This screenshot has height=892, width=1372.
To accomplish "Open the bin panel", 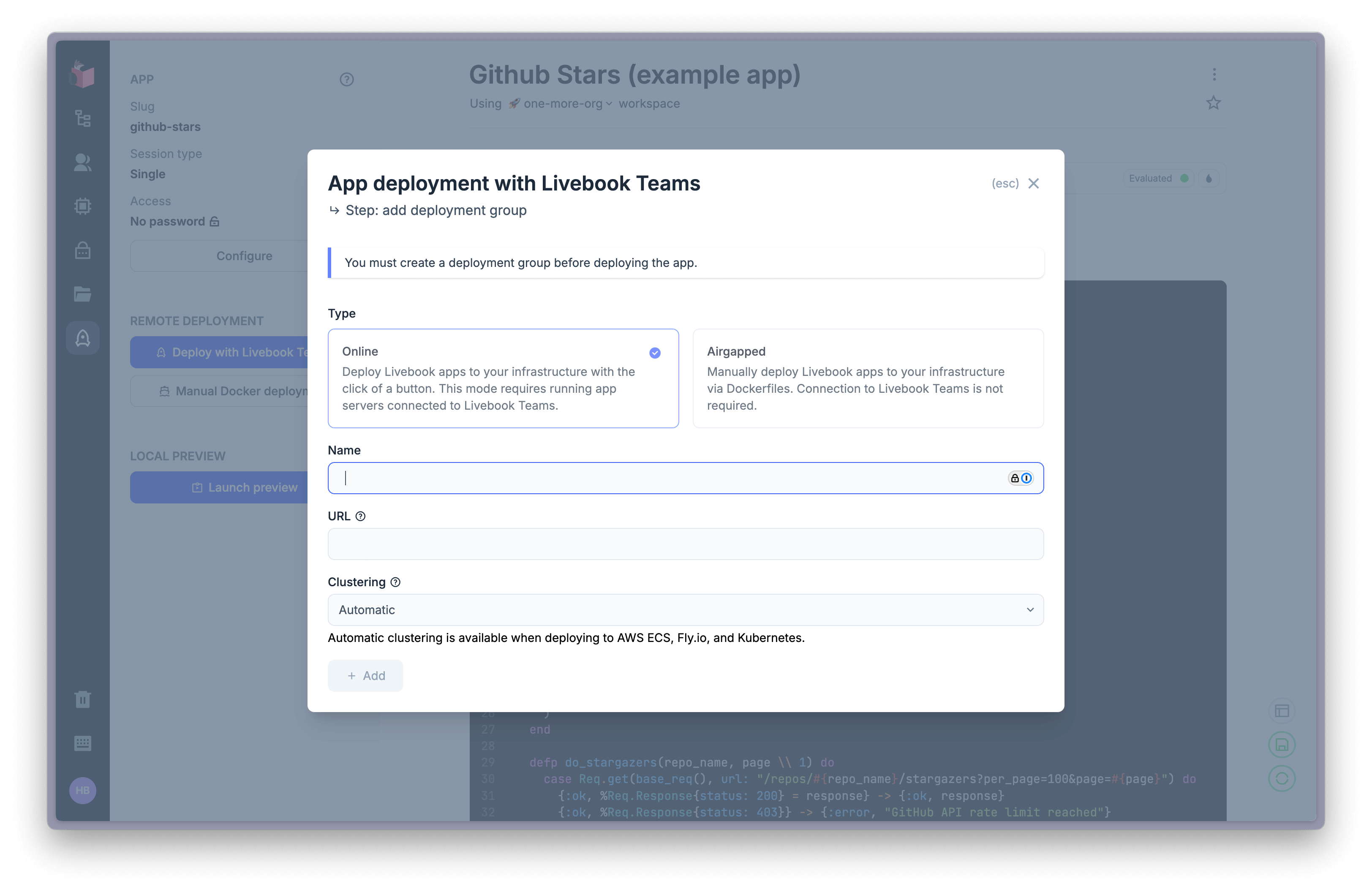I will 82,699.
